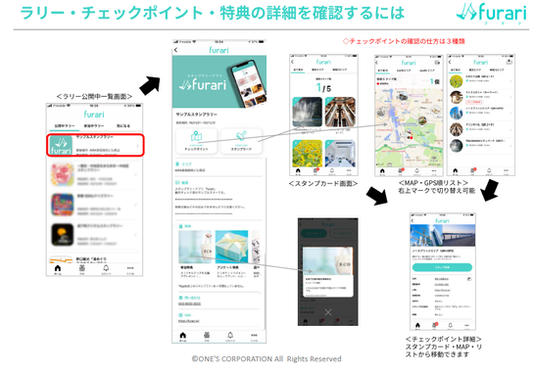The height and width of the screenshot is (371, 535).
Task: Tap the bell notification icon in the rally detail screen
Action: (x=230, y=336)
